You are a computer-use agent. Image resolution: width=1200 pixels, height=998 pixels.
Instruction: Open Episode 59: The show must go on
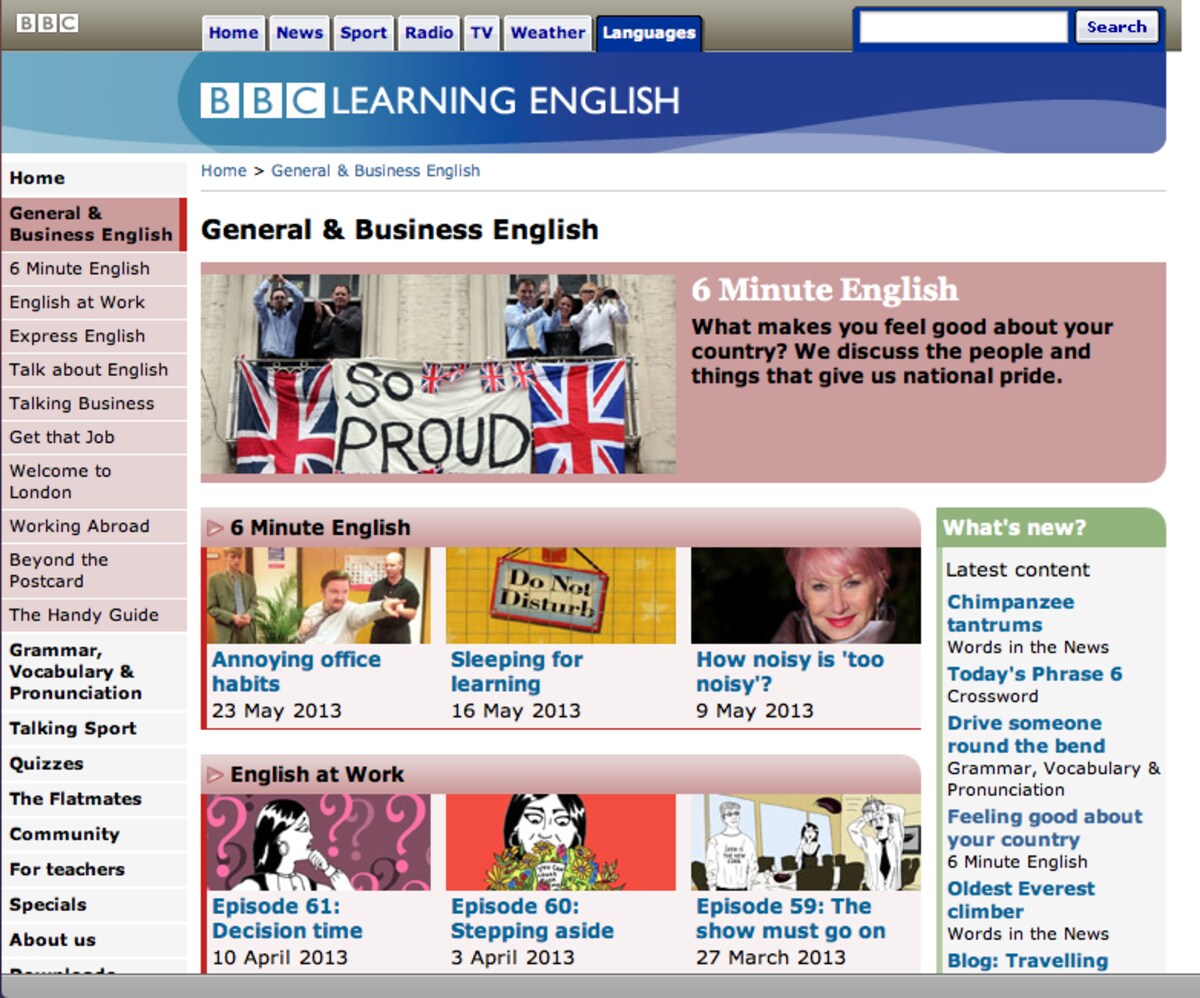click(791, 919)
